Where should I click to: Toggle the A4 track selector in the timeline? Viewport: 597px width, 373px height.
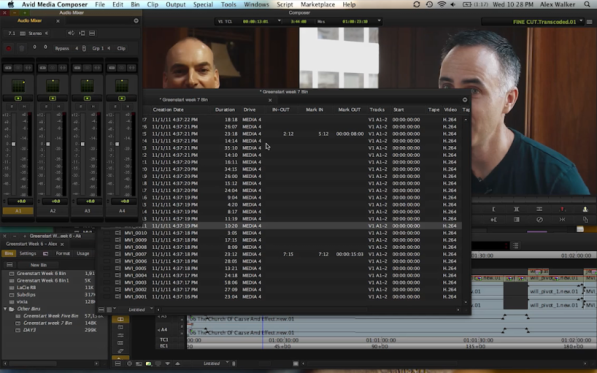click(x=164, y=330)
